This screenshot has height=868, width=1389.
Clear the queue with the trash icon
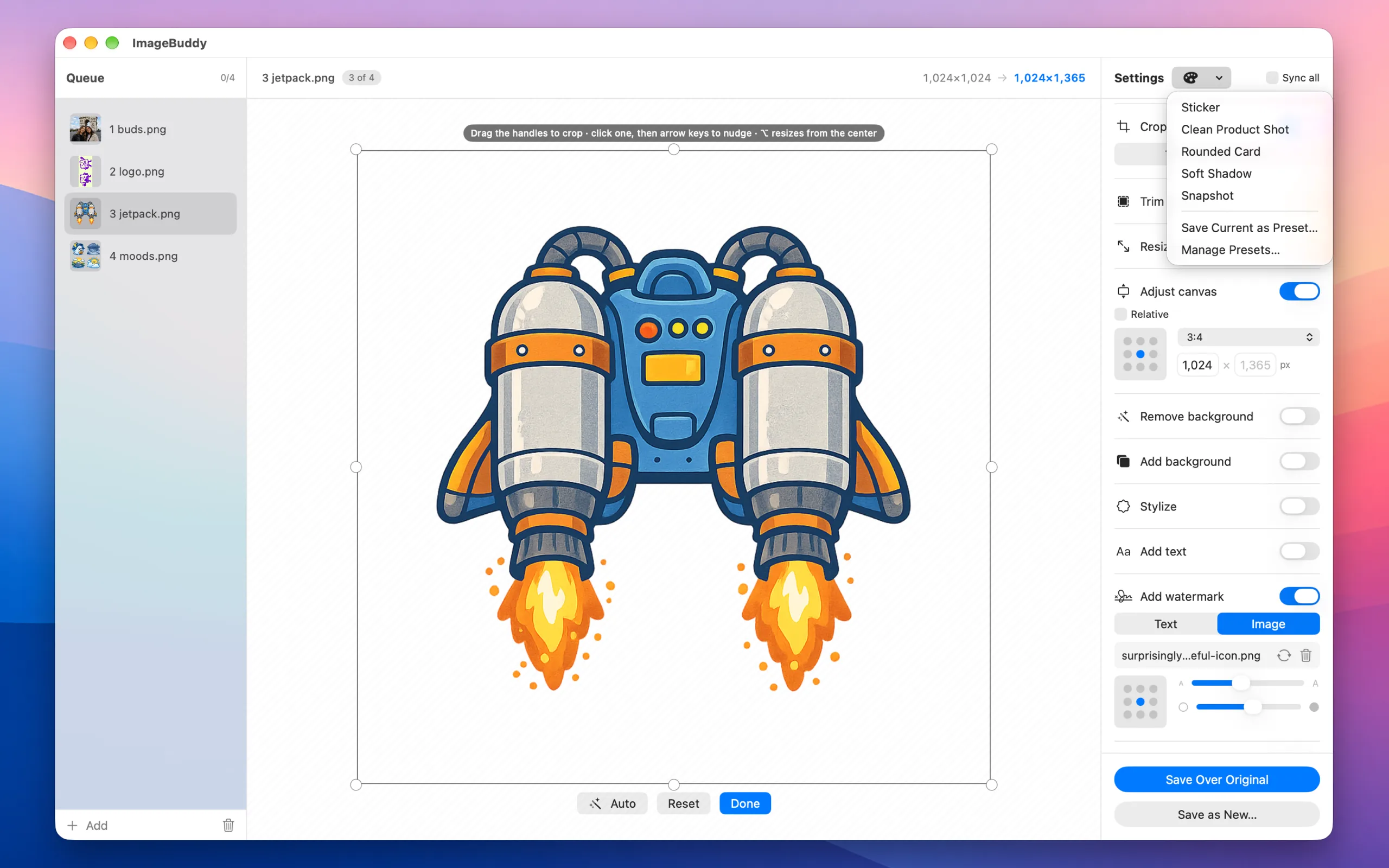pyautogui.click(x=228, y=825)
